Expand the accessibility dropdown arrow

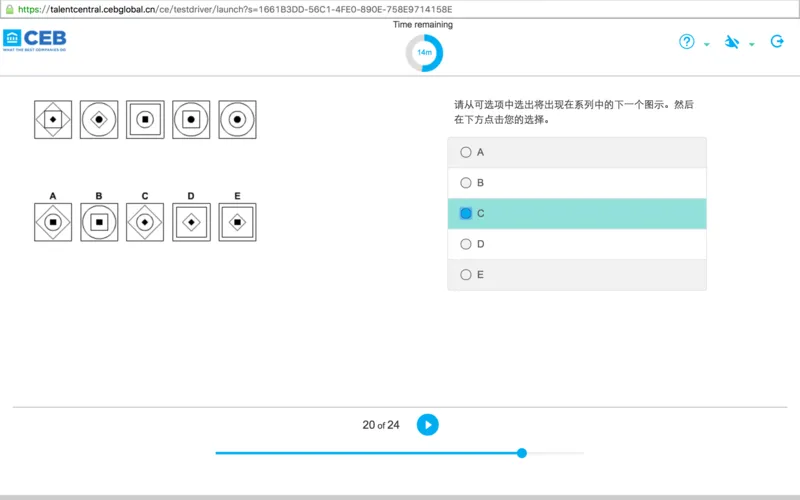coord(752,44)
